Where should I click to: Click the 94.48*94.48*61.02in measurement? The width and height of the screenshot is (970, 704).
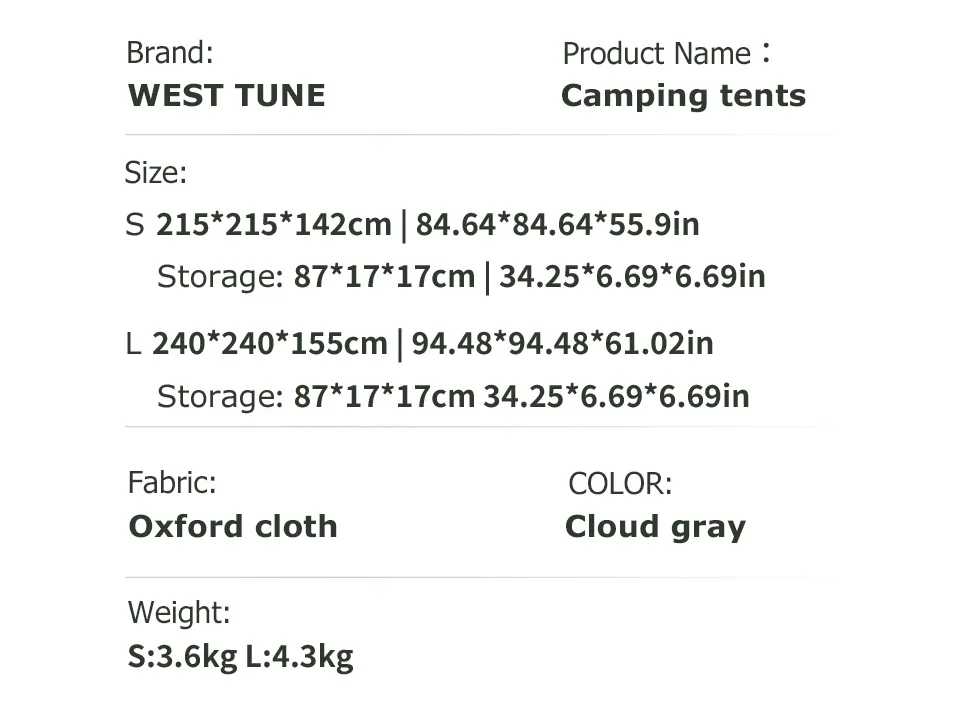tap(562, 345)
